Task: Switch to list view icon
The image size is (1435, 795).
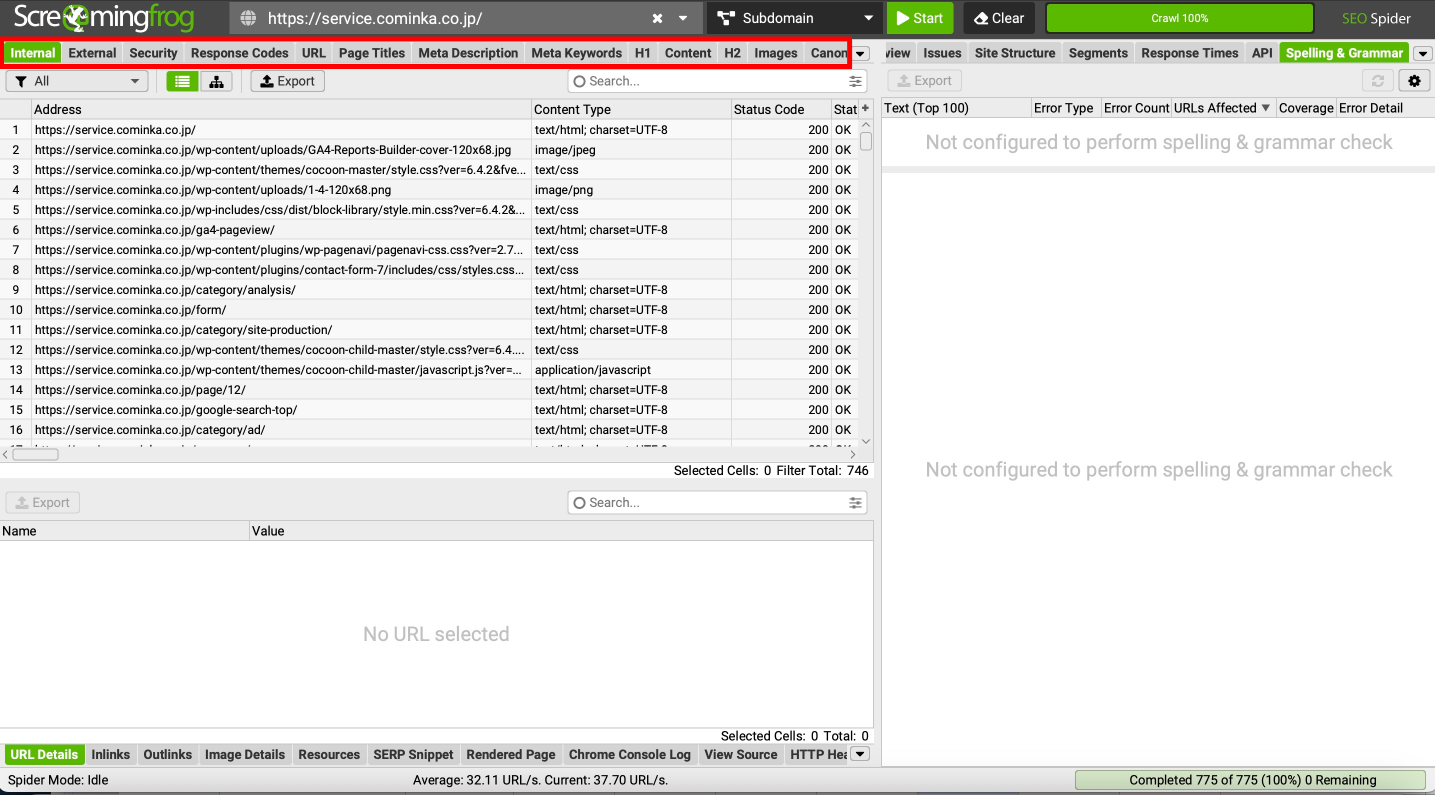Action: 181,81
